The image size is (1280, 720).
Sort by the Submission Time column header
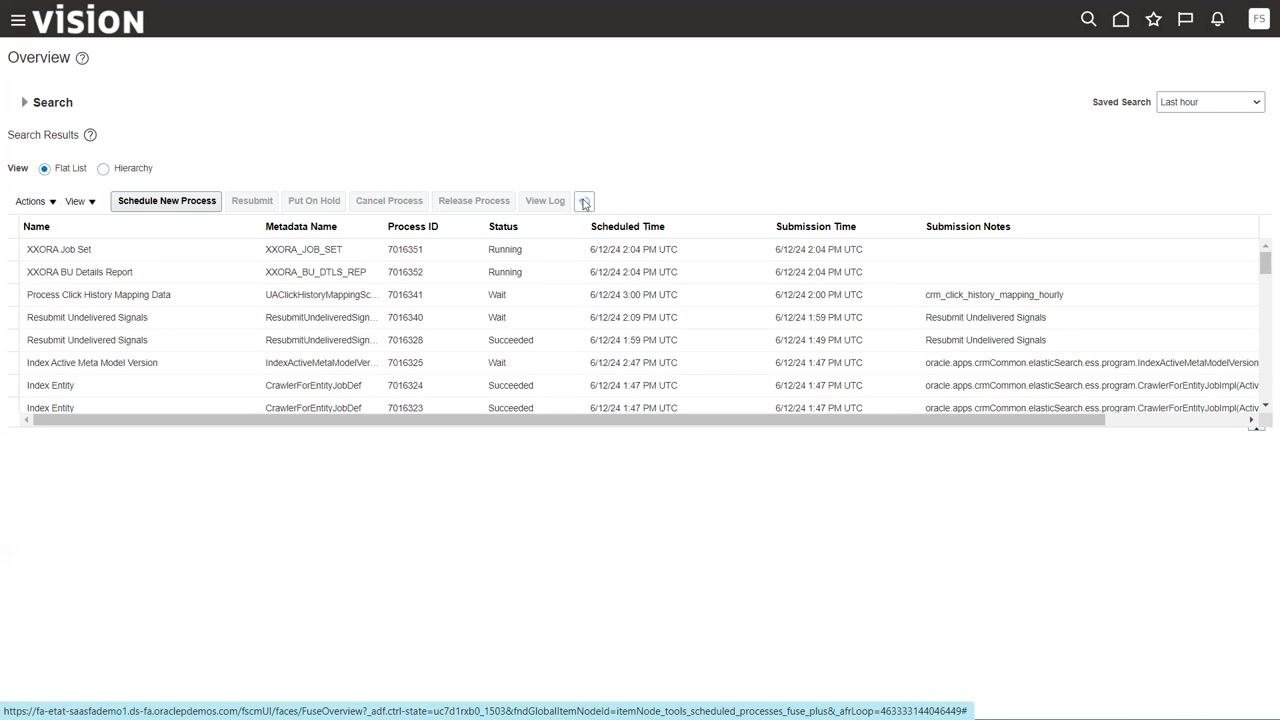click(x=816, y=227)
